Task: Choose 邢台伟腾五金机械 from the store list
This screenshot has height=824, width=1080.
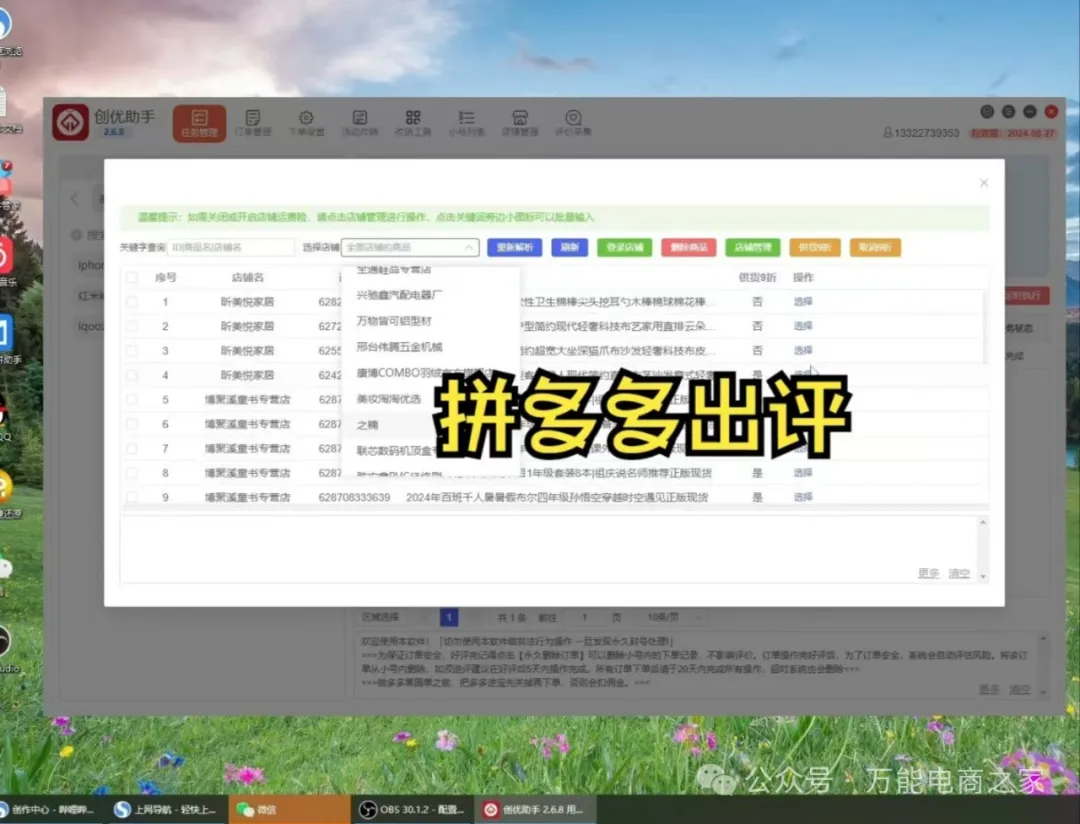Action: [x=399, y=347]
